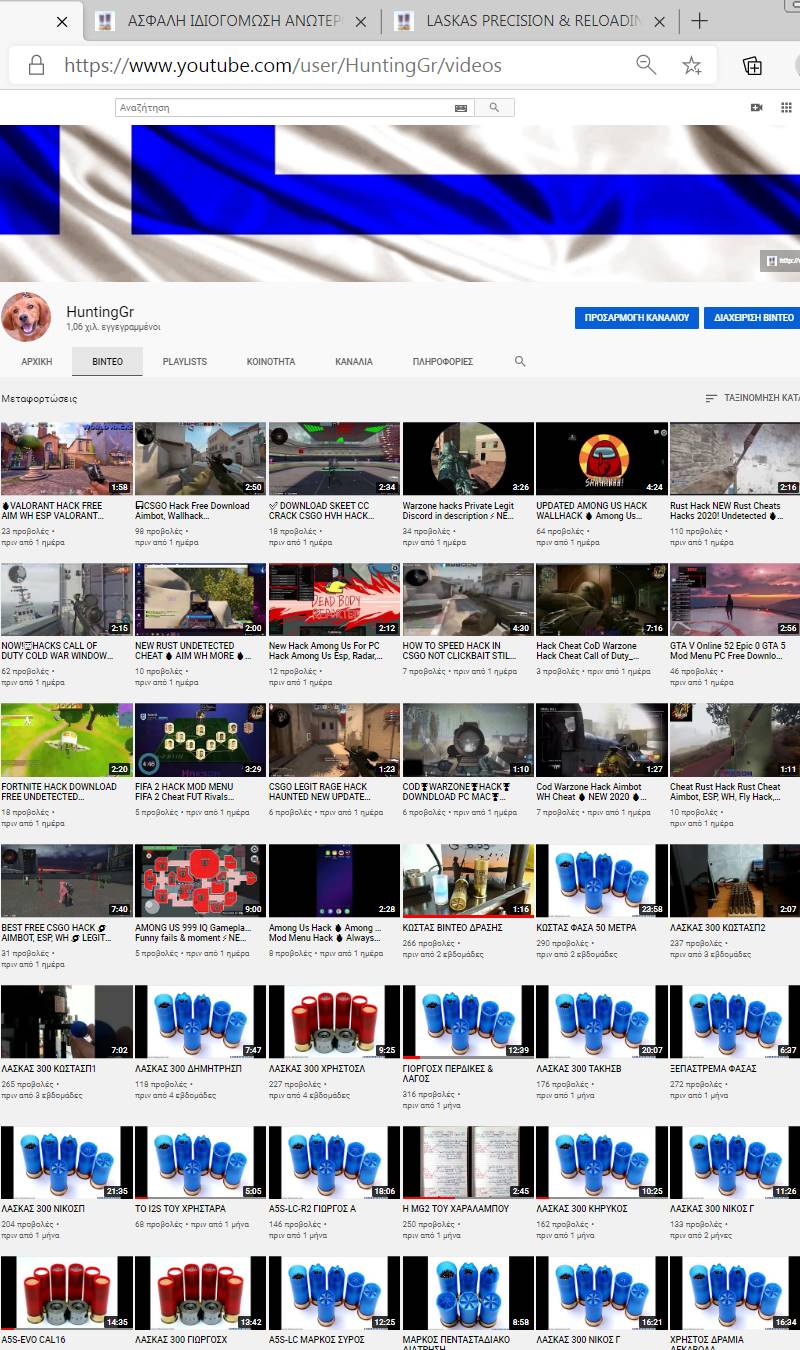This screenshot has height=1350, width=800.
Task: Open the BEST FREE CSGO HACK thumbnail
Action: click(67, 881)
